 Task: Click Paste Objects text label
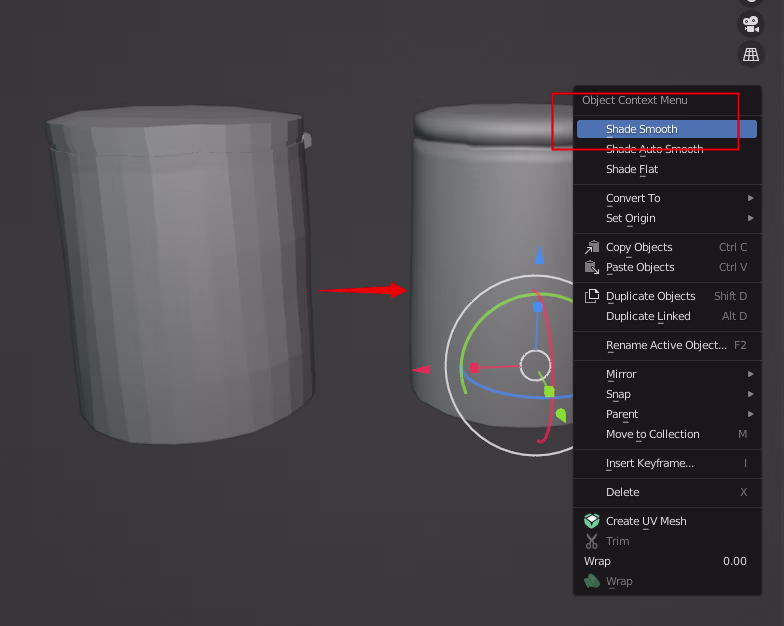click(x=640, y=268)
